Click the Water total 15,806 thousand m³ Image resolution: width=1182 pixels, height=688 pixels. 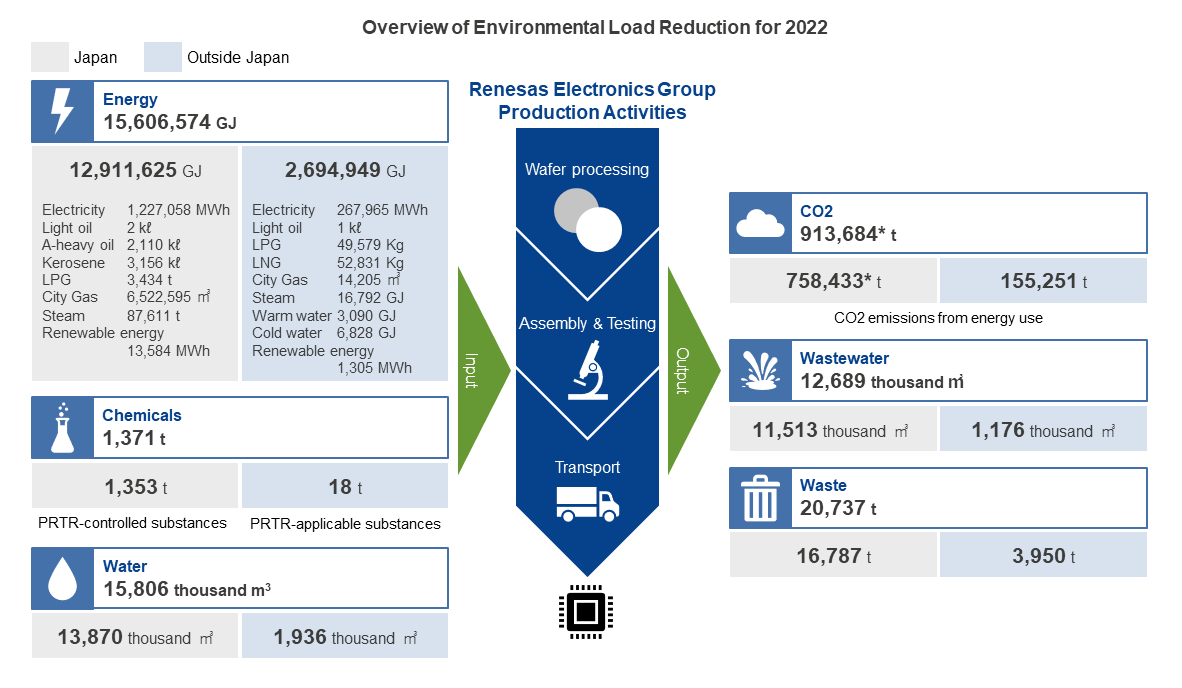[x=187, y=589]
